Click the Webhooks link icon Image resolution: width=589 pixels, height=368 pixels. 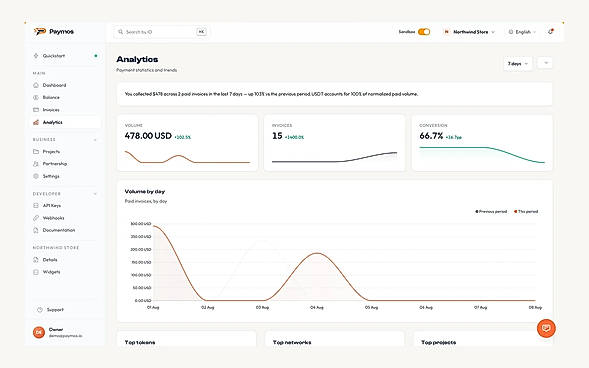pos(36,218)
